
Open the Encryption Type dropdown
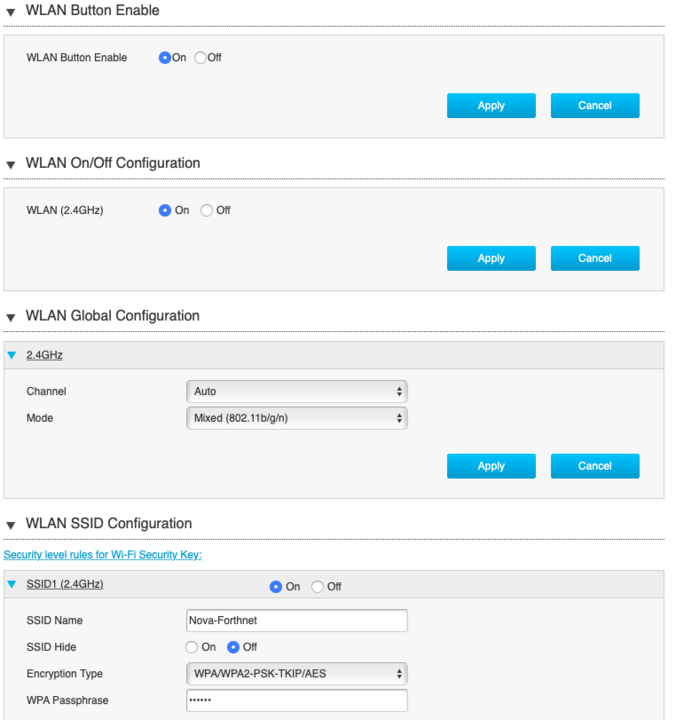[297, 674]
